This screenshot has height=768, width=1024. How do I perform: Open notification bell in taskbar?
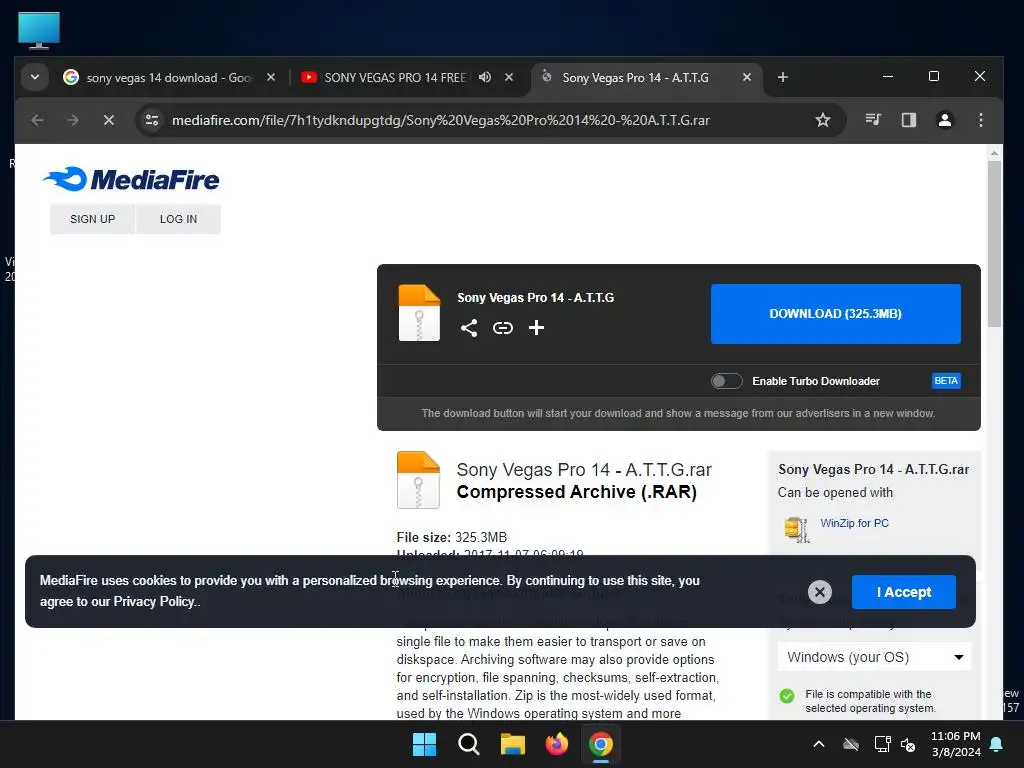coord(997,744)
